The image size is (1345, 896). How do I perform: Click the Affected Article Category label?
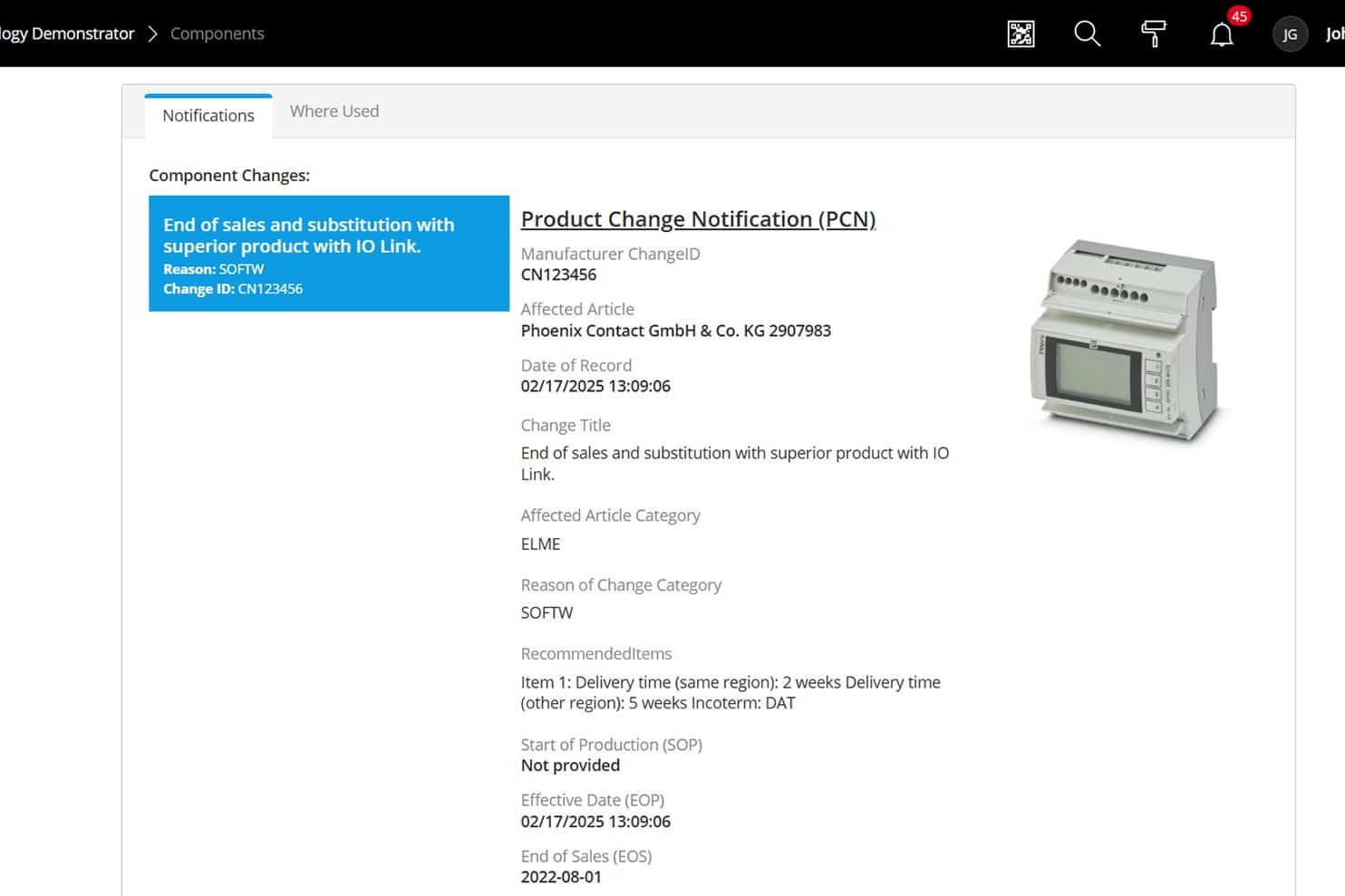pos(610,515)
